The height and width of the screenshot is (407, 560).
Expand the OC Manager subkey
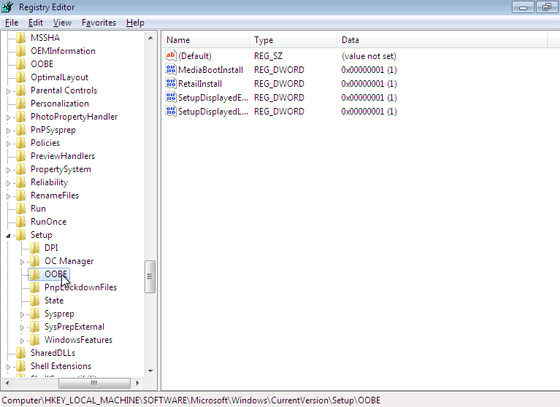(x=22, y=262)
